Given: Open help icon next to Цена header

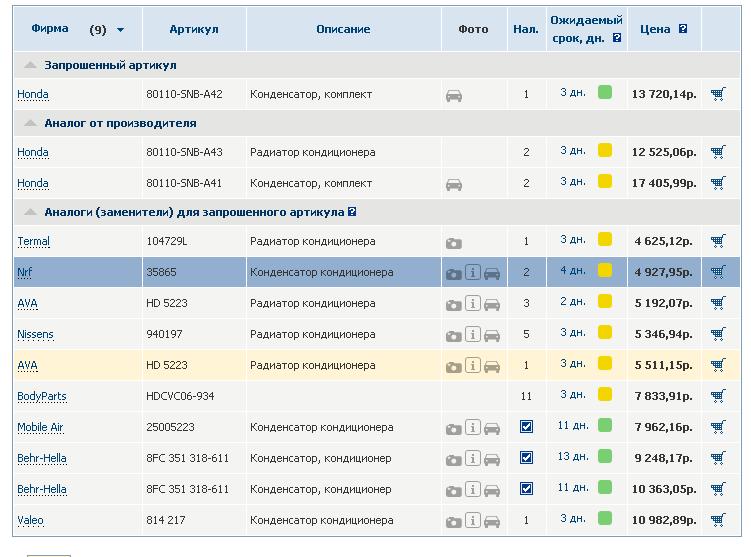Looking at the screenshot, I should [683, 29].
